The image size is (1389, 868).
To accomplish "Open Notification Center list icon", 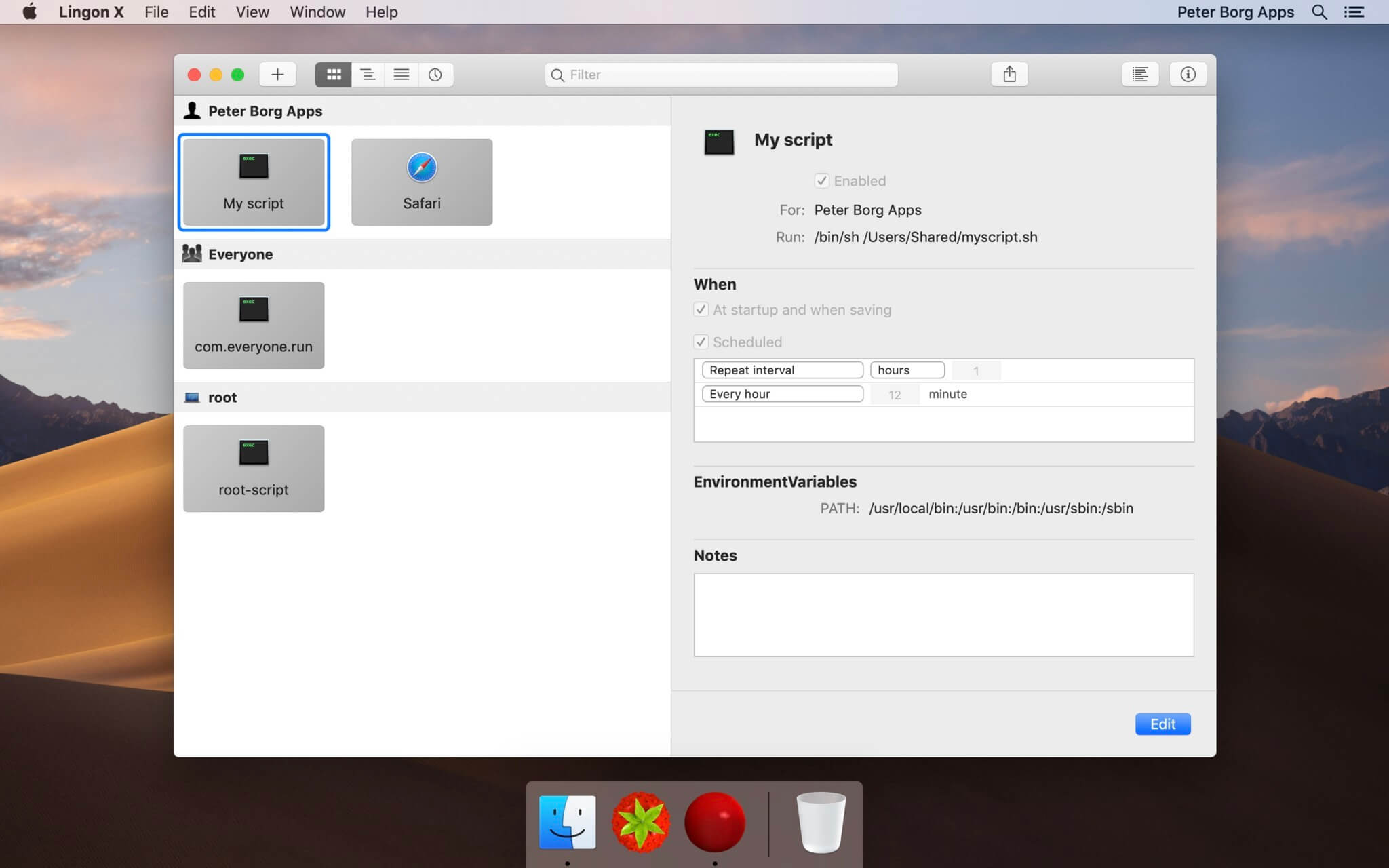I will click(1354, 12).
